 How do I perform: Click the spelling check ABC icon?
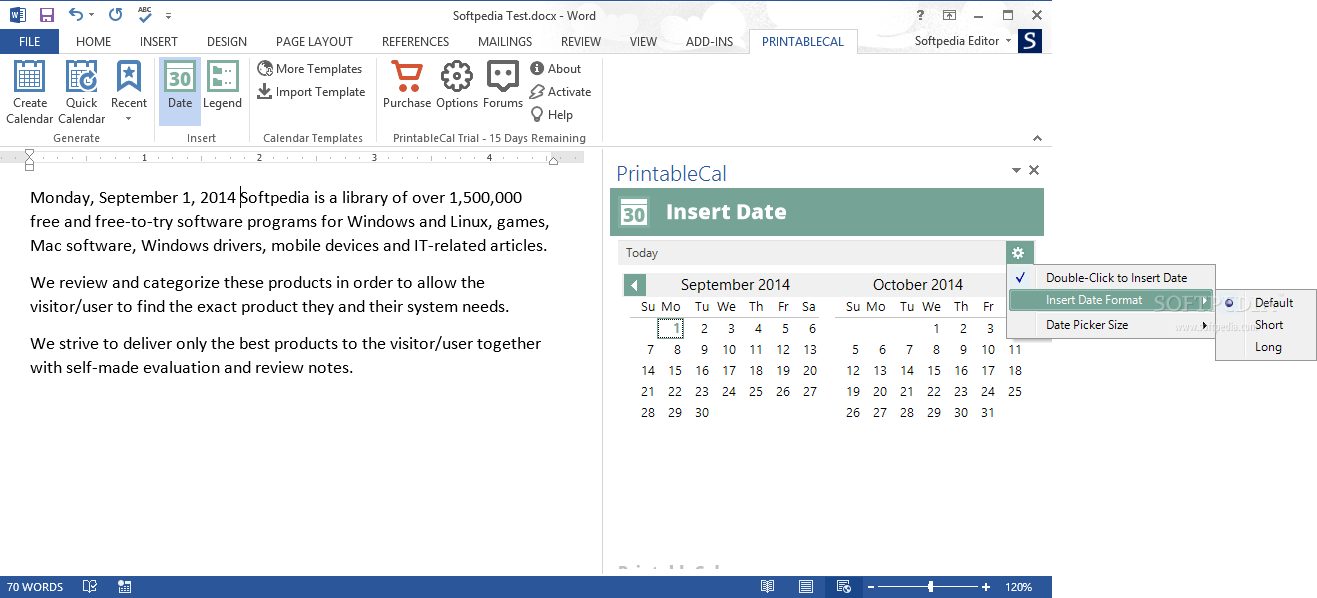pyautogui.click(x=146, y=15)
